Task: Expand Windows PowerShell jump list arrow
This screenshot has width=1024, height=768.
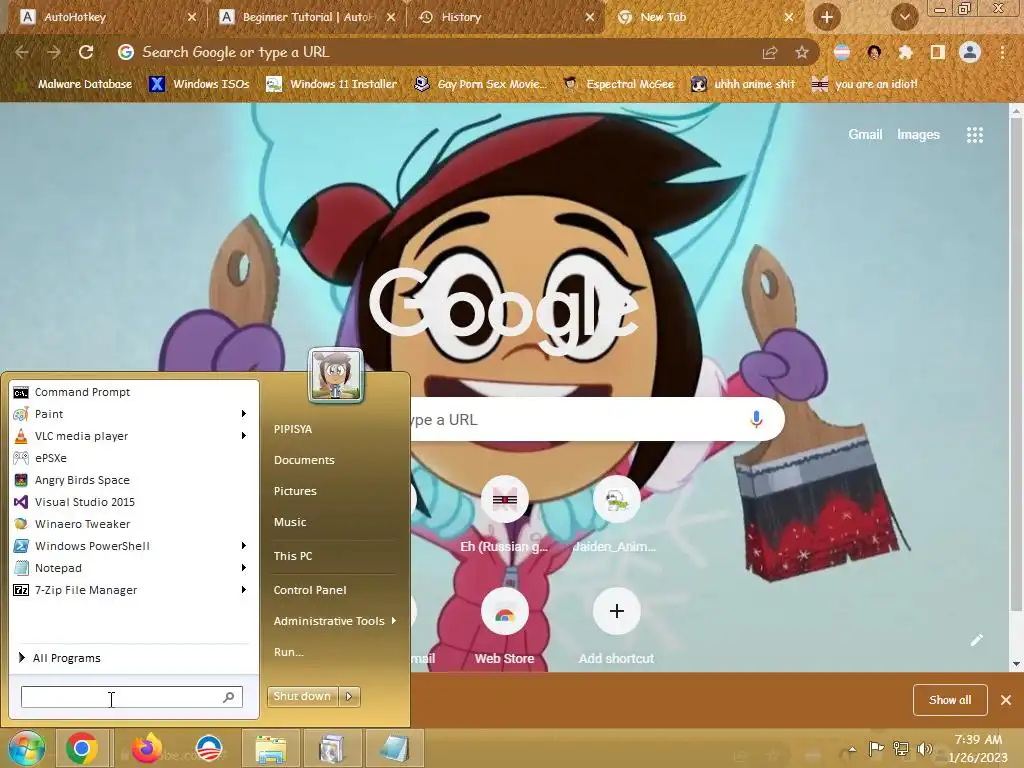Action: 244,546
